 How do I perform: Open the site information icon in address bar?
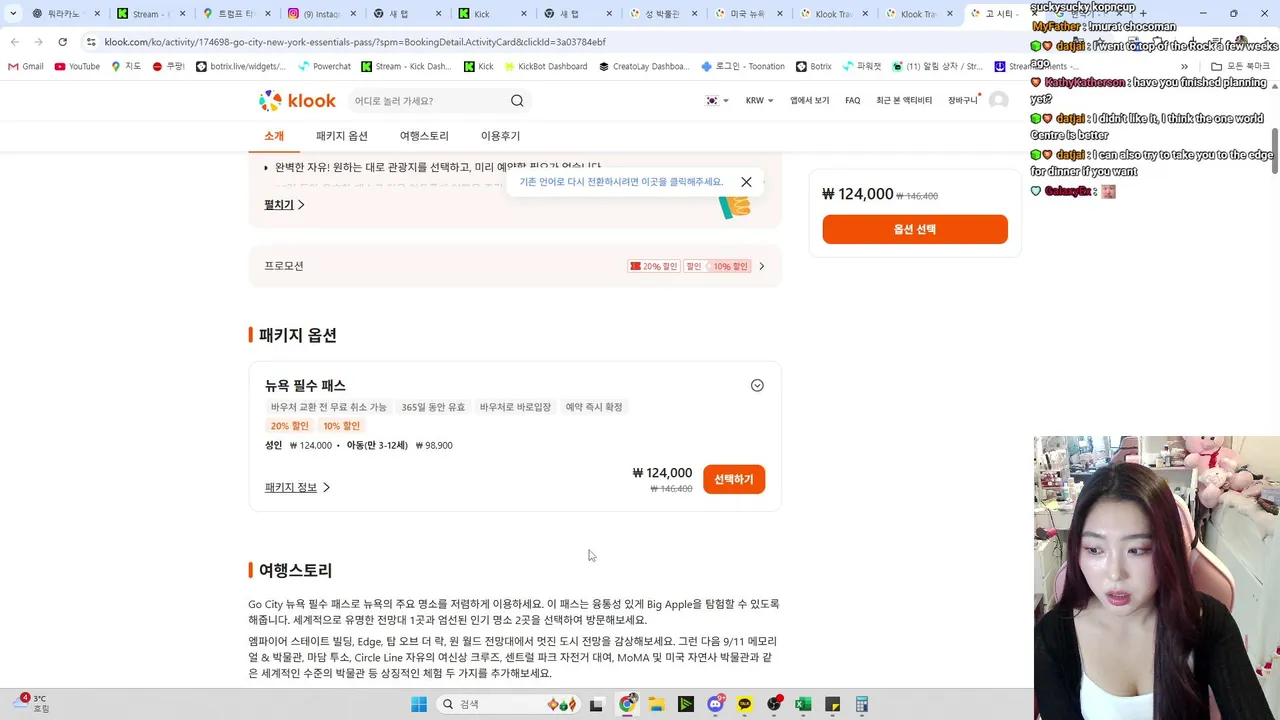91,42
